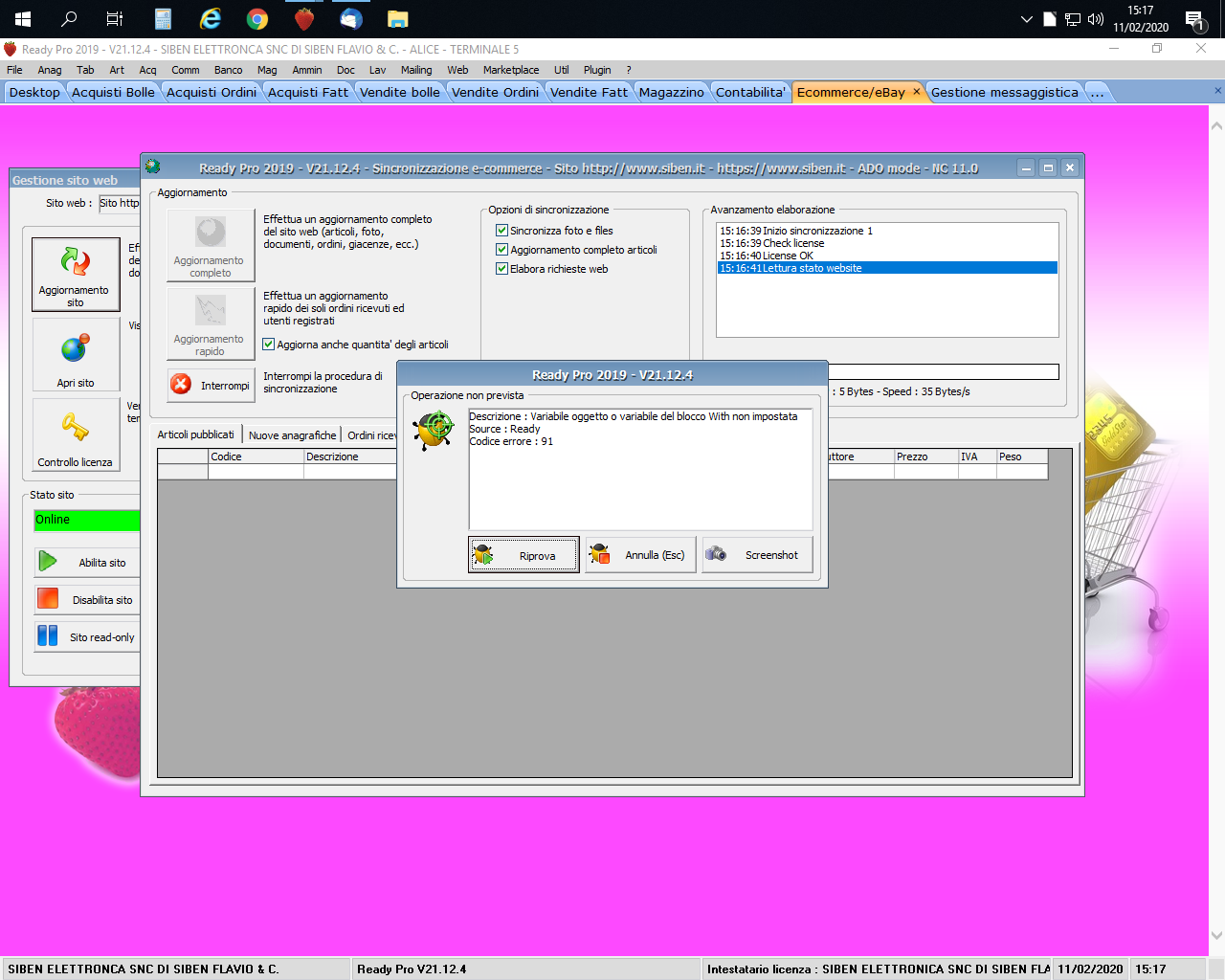The height and width of the screenshot is (980, 1225).
Task: Open the Marketplace menu
Action: coord(511,70)
